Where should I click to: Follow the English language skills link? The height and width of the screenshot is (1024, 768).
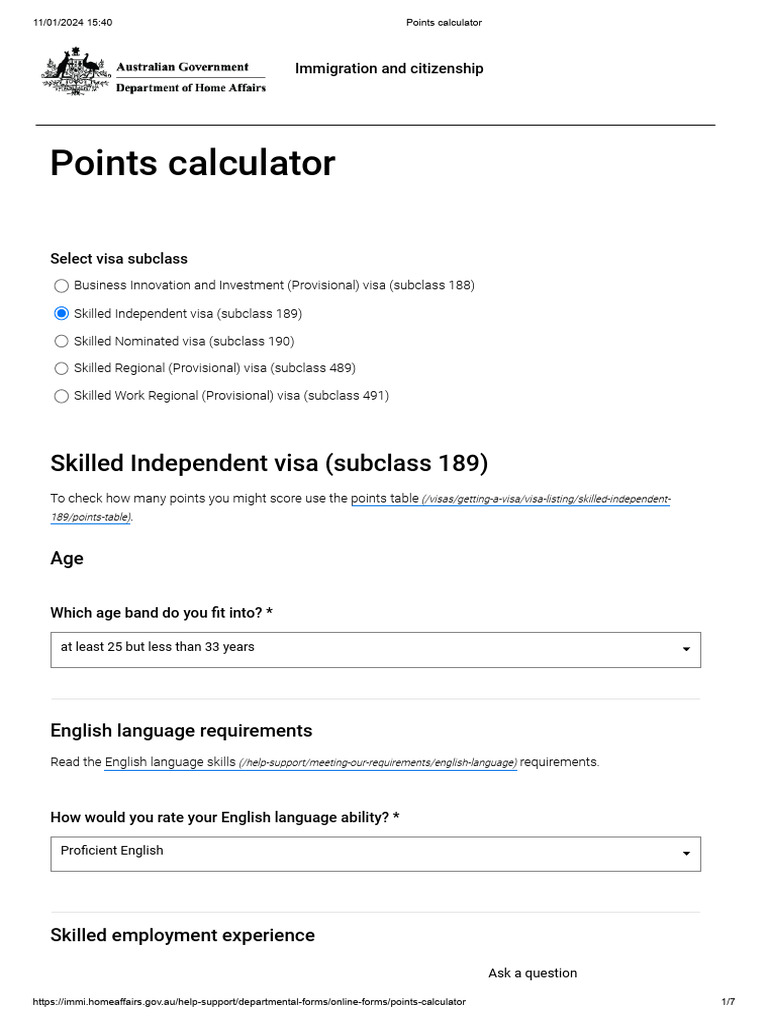170,762
